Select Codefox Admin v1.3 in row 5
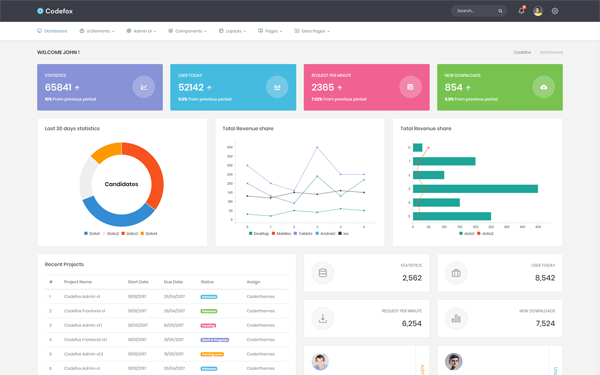600x375 pixels. pos(83,354)
